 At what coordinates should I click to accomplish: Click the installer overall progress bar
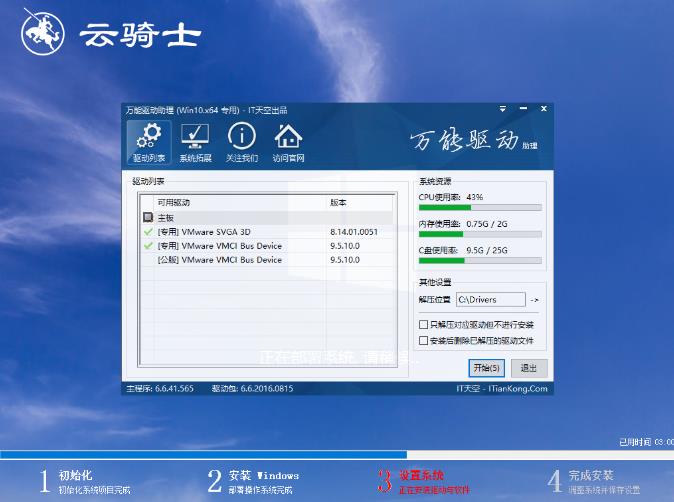tap(337, 455)
